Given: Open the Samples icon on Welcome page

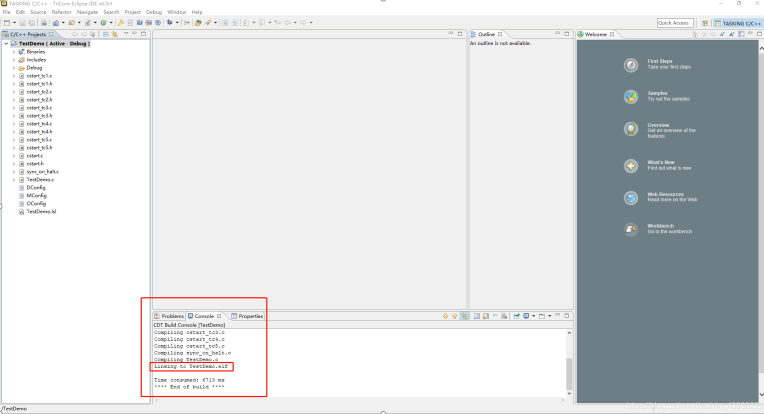Looking at the screenshot, I should (631, 97).
